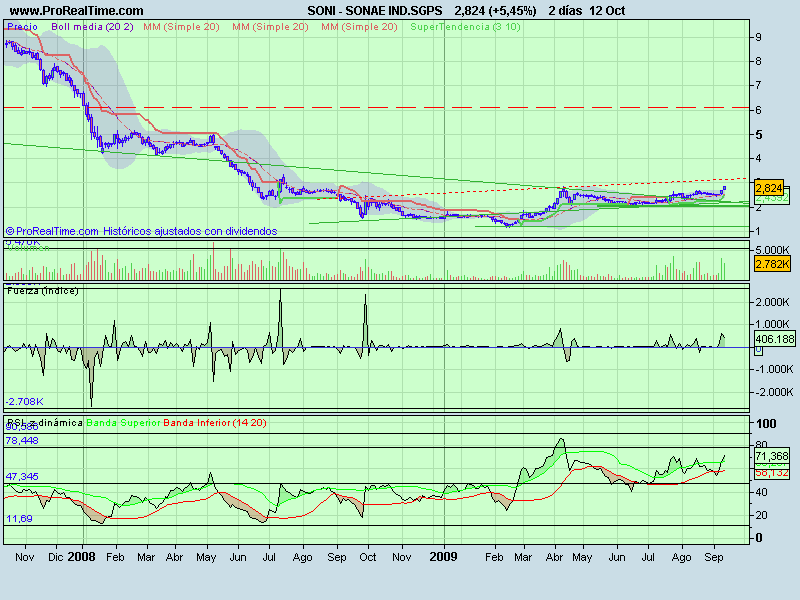Click the (14 20) RSI parameters text
Screen dimensions: 800x600
(249, 422)
